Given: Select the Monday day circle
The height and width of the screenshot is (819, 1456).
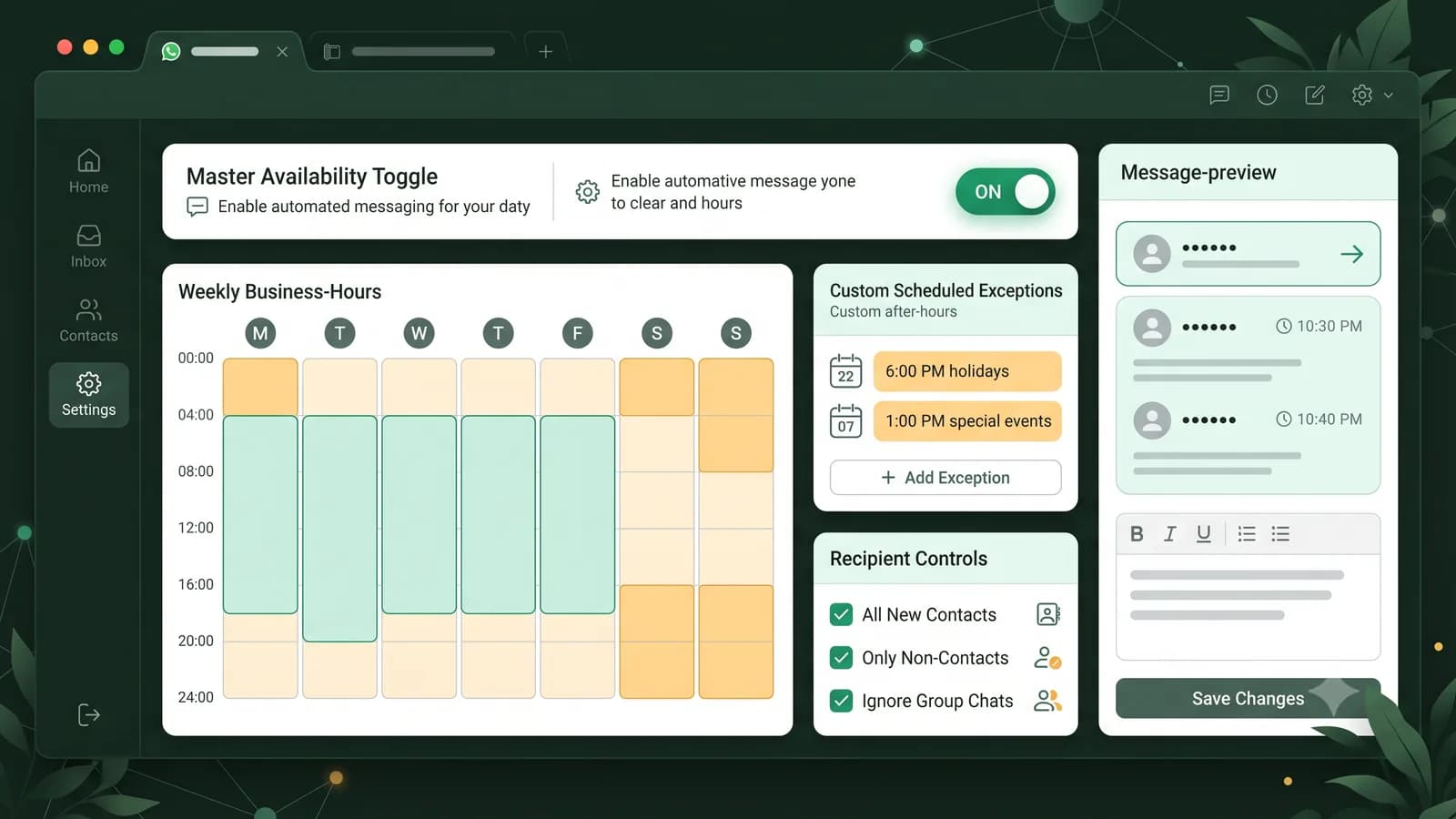Looking at the screenshot, I should (x=260, y=333).
